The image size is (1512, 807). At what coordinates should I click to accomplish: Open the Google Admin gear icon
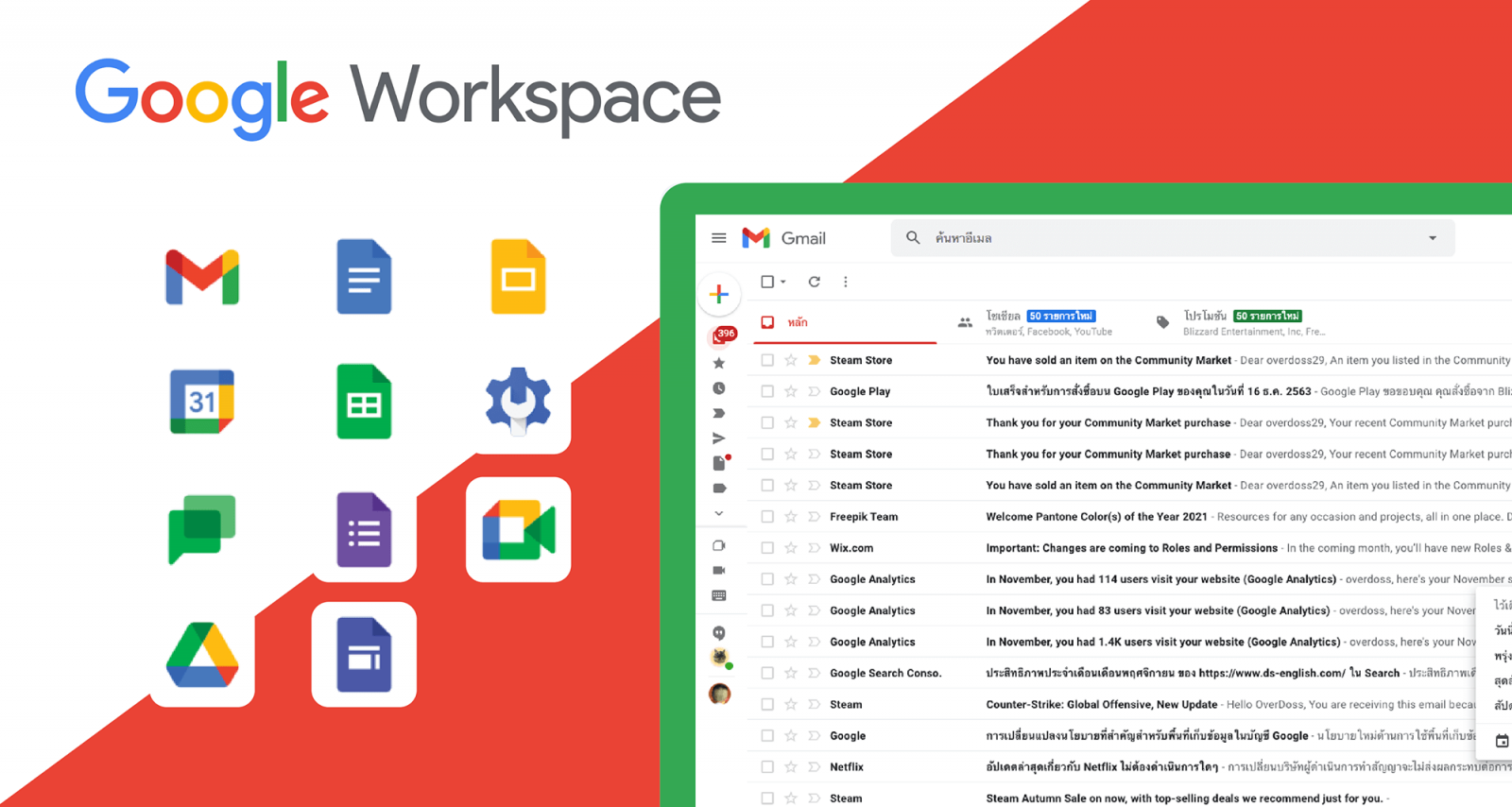[518, 401]
